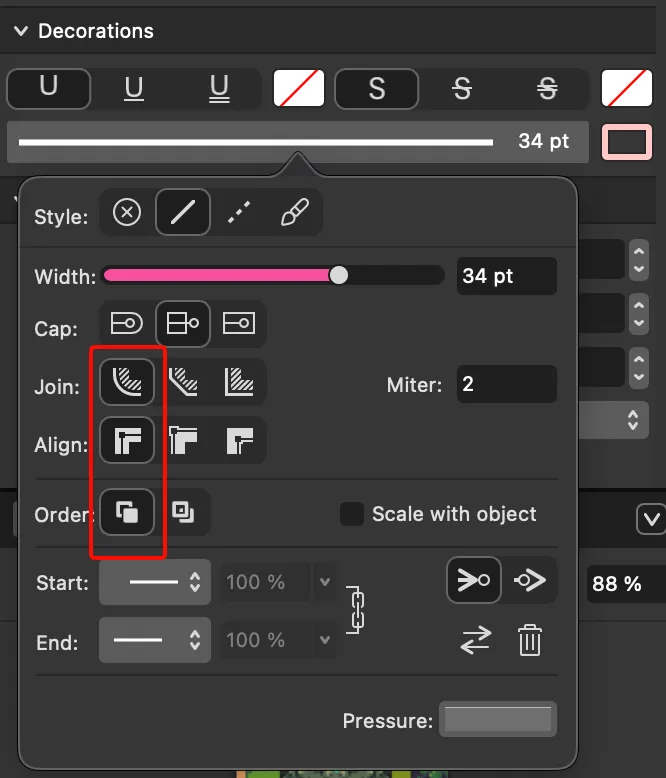This screenshot has width=666, height=778.
Task: Click the Miter value input field
Action: [x=506, y=384]
